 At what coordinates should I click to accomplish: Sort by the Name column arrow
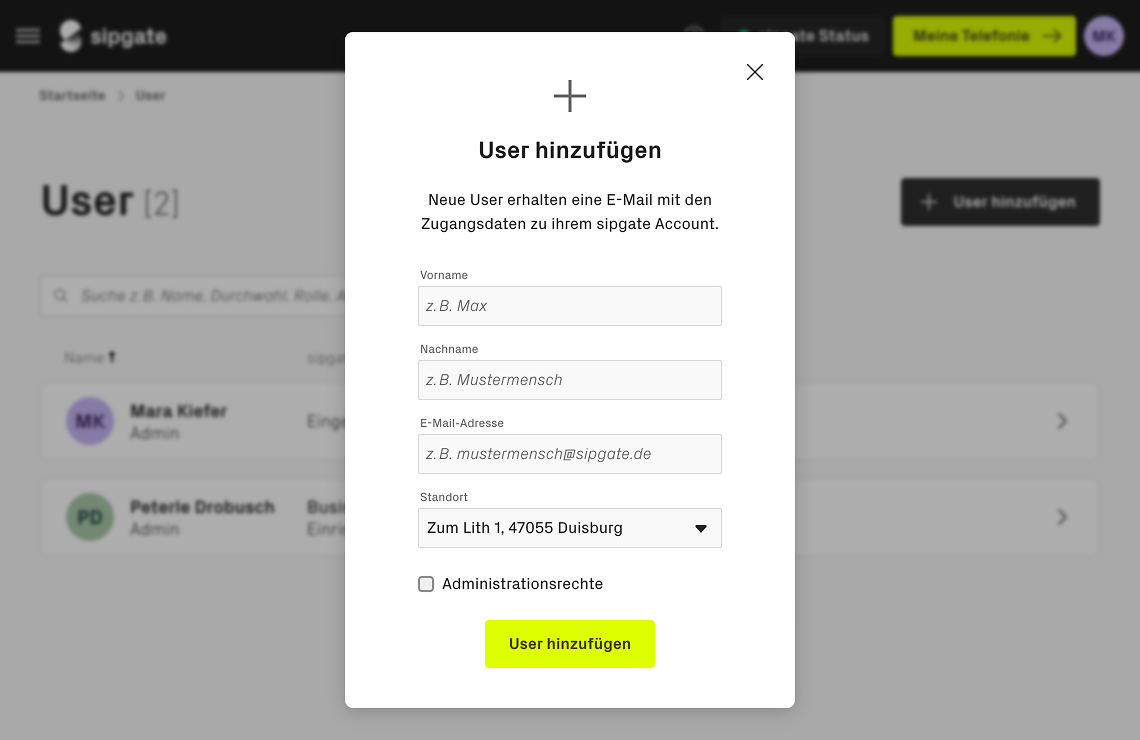click(x=112, y=357)
